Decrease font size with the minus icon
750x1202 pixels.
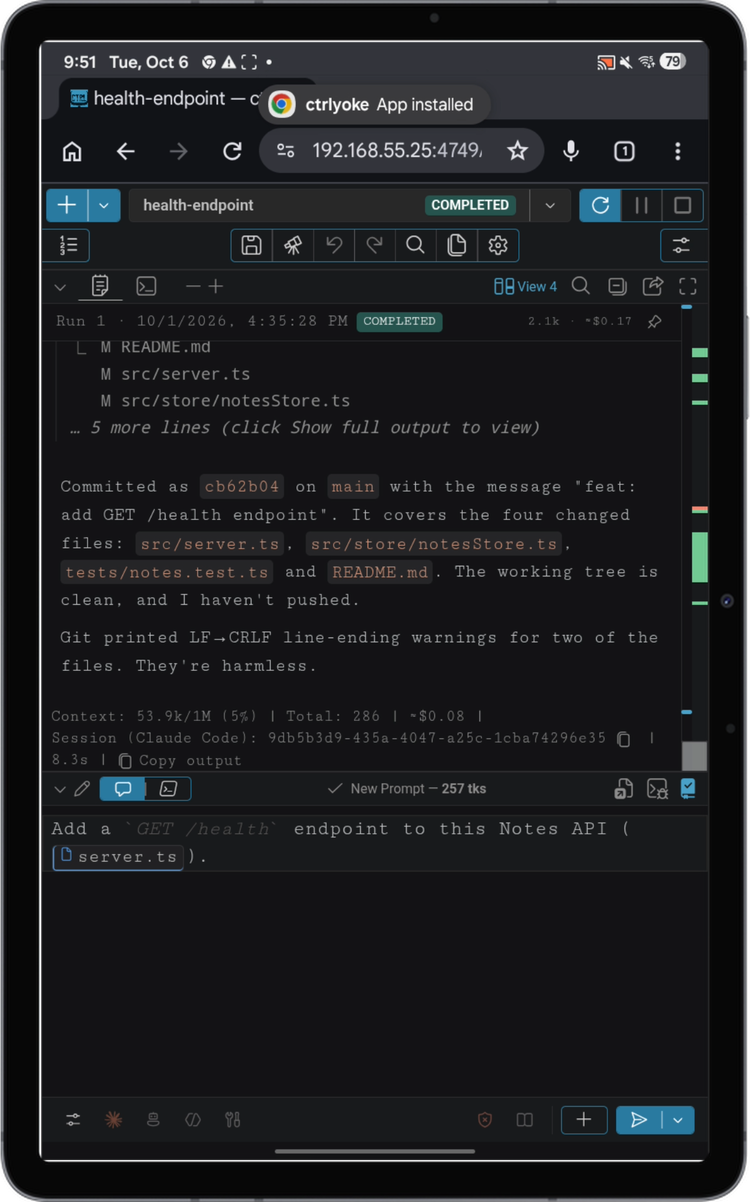pos(193,287)
